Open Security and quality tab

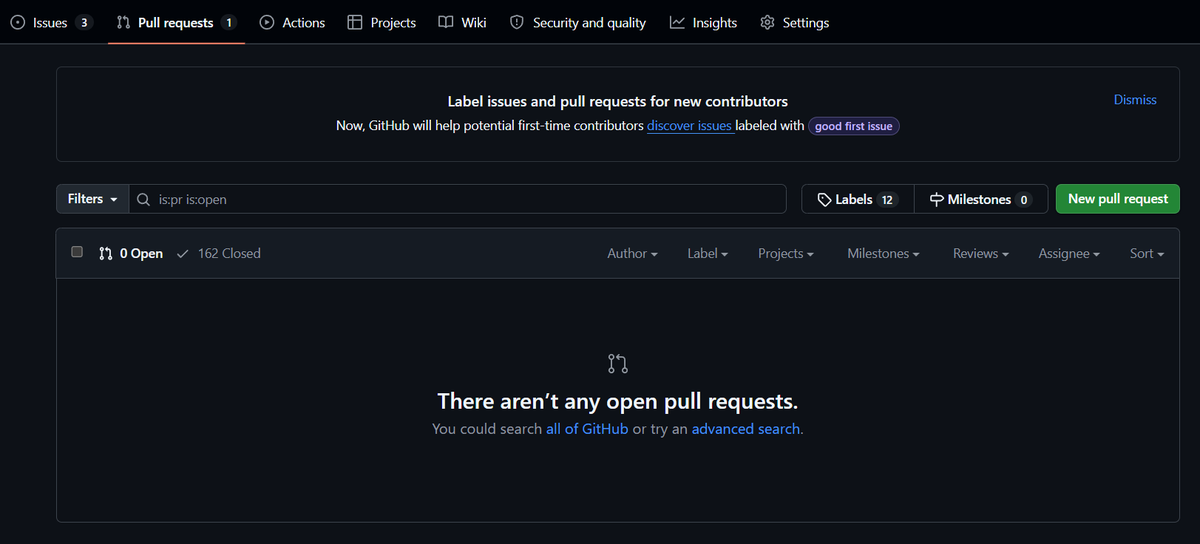(578, 22)
